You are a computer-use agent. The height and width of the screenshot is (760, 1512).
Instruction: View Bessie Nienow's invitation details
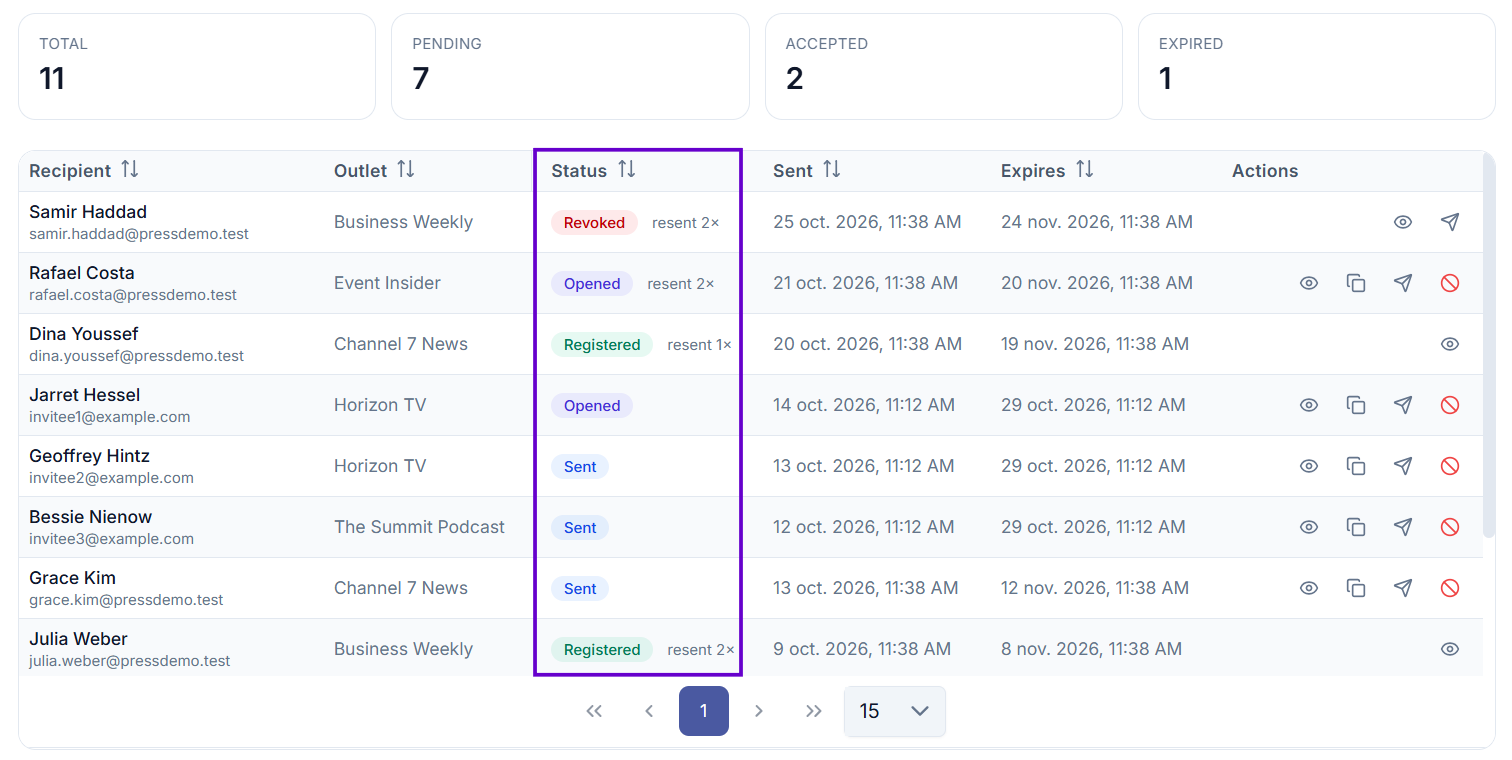tap(1309, 527)
